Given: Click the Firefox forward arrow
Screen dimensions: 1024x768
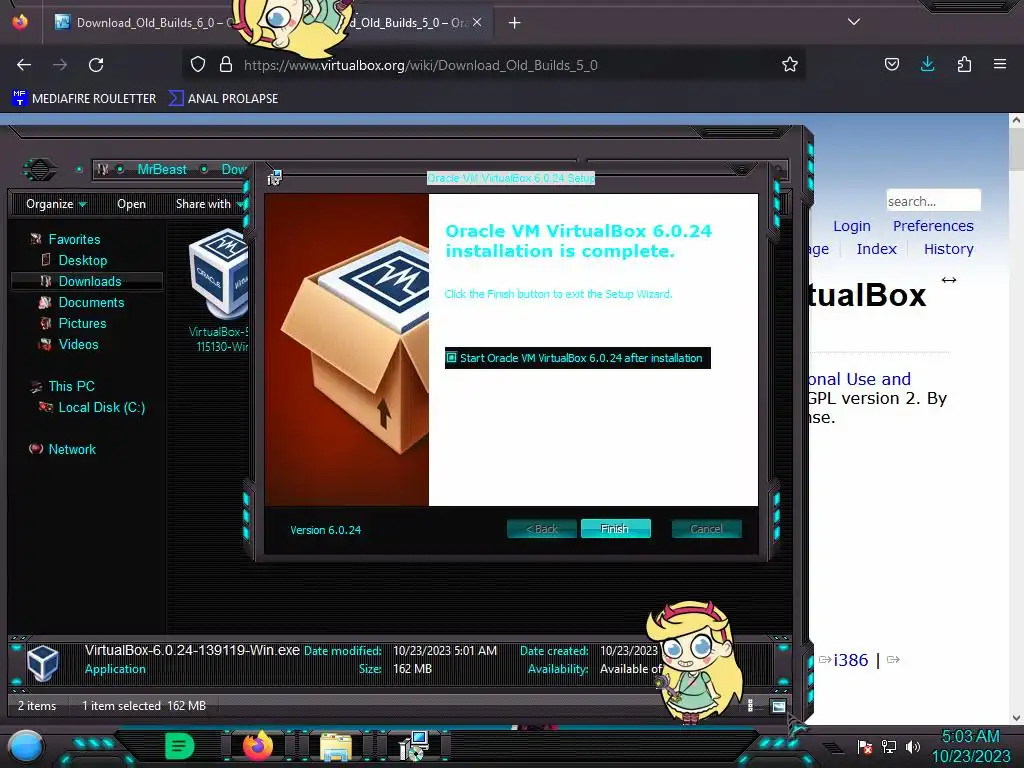Looking at the screenshot, I should tap(60, 65).
